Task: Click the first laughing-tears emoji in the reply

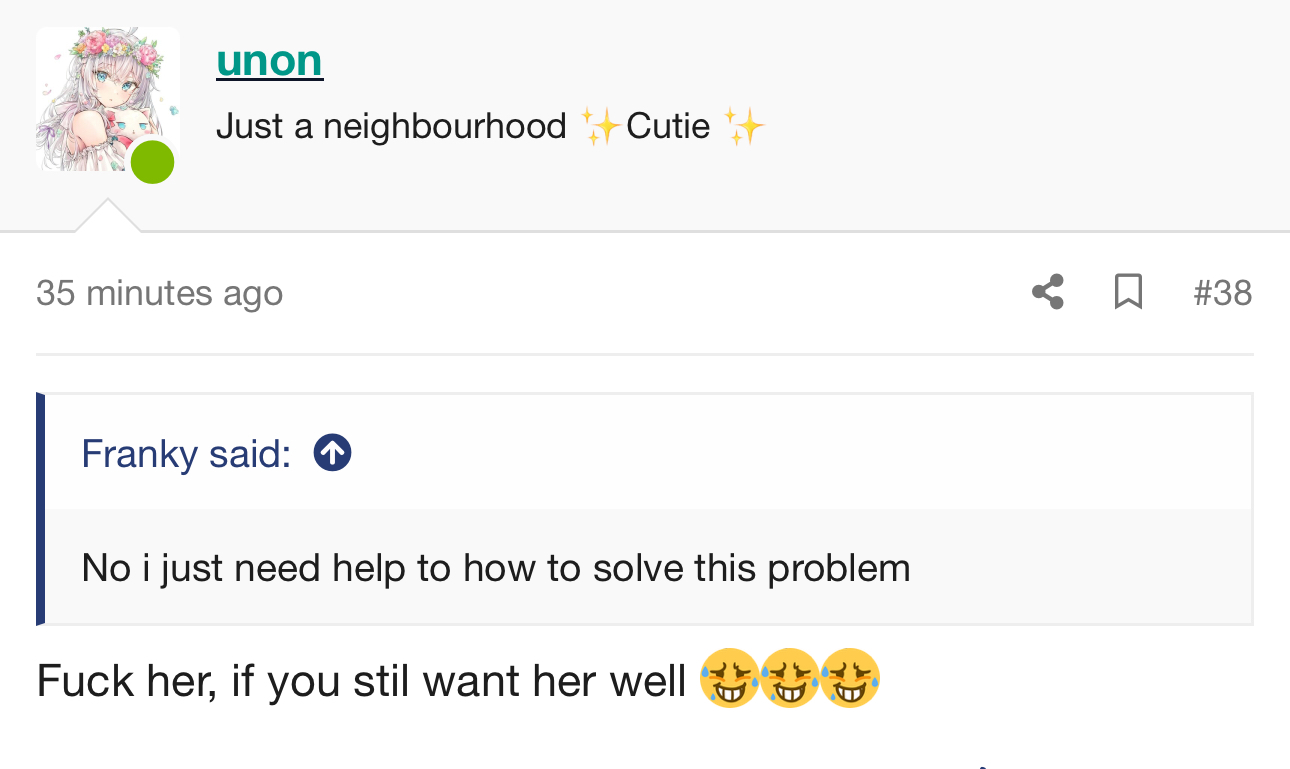Action: [x=729, y=679]
